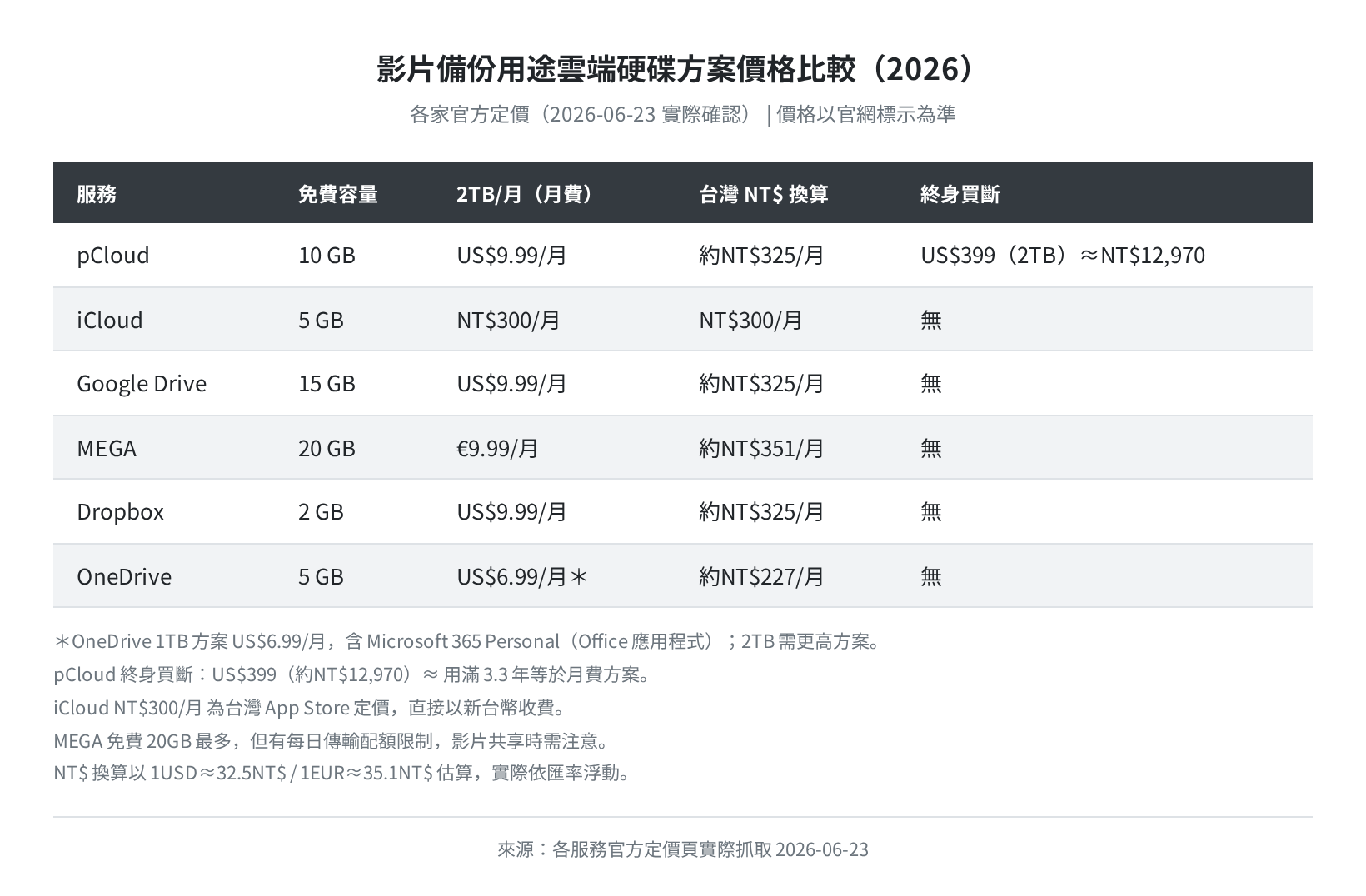Click the title 影片備份用途雲端硬碟方案價格比較（2026）

pos(682,69)
